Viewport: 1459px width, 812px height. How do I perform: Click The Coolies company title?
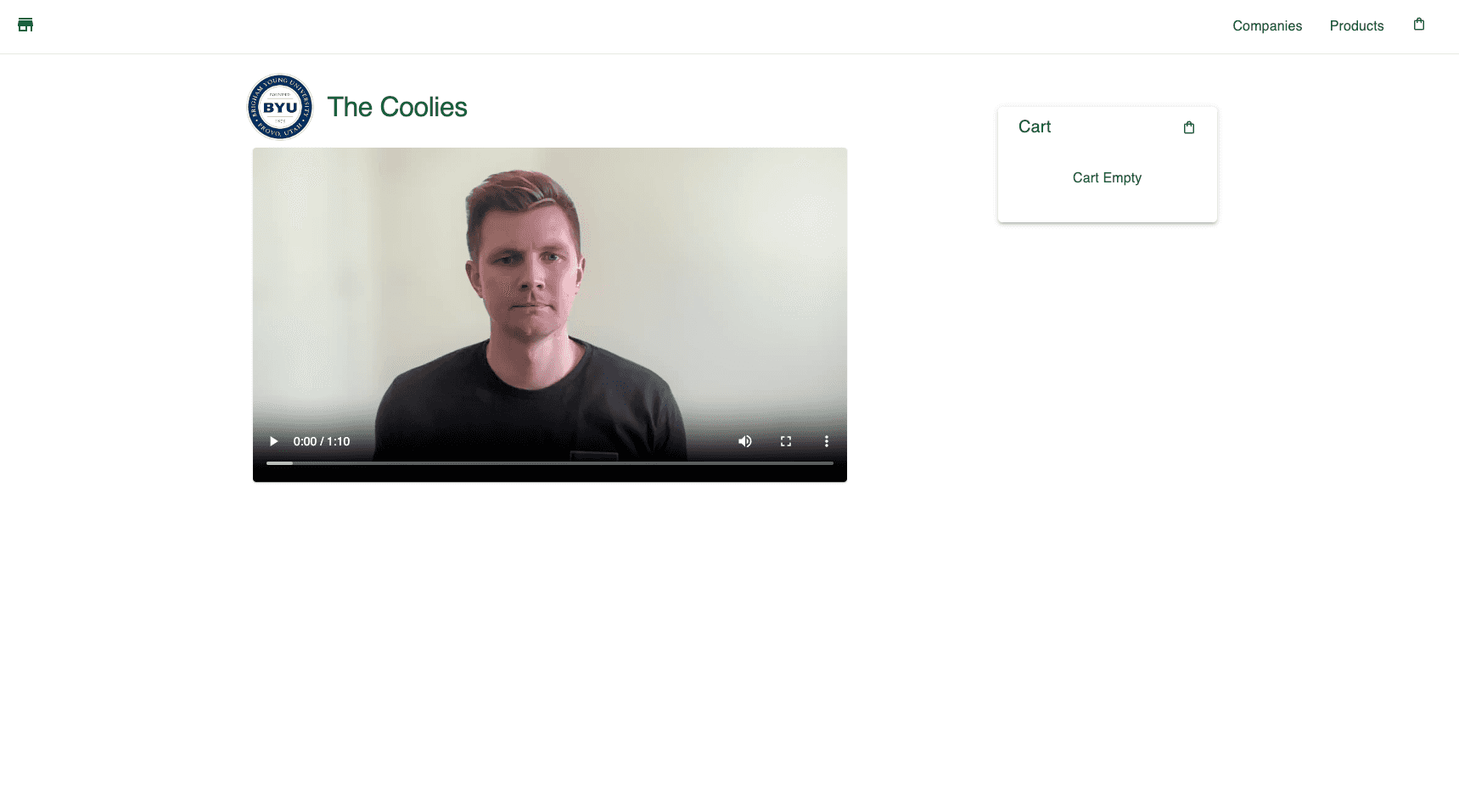pyautogui.click(x=397, y=107)
